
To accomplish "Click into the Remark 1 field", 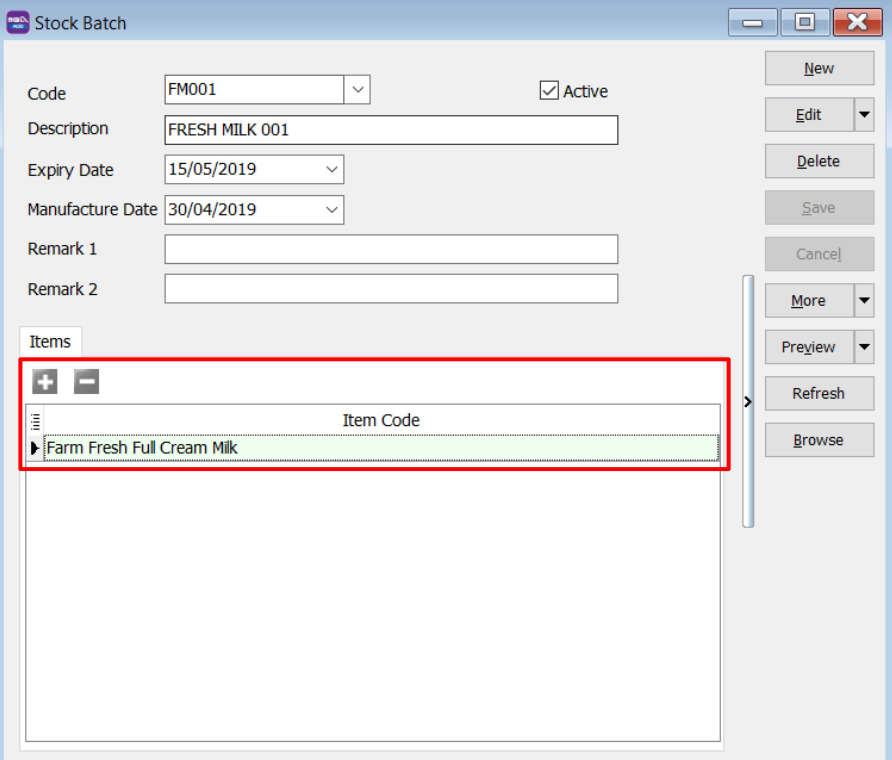I will (391, 250).
